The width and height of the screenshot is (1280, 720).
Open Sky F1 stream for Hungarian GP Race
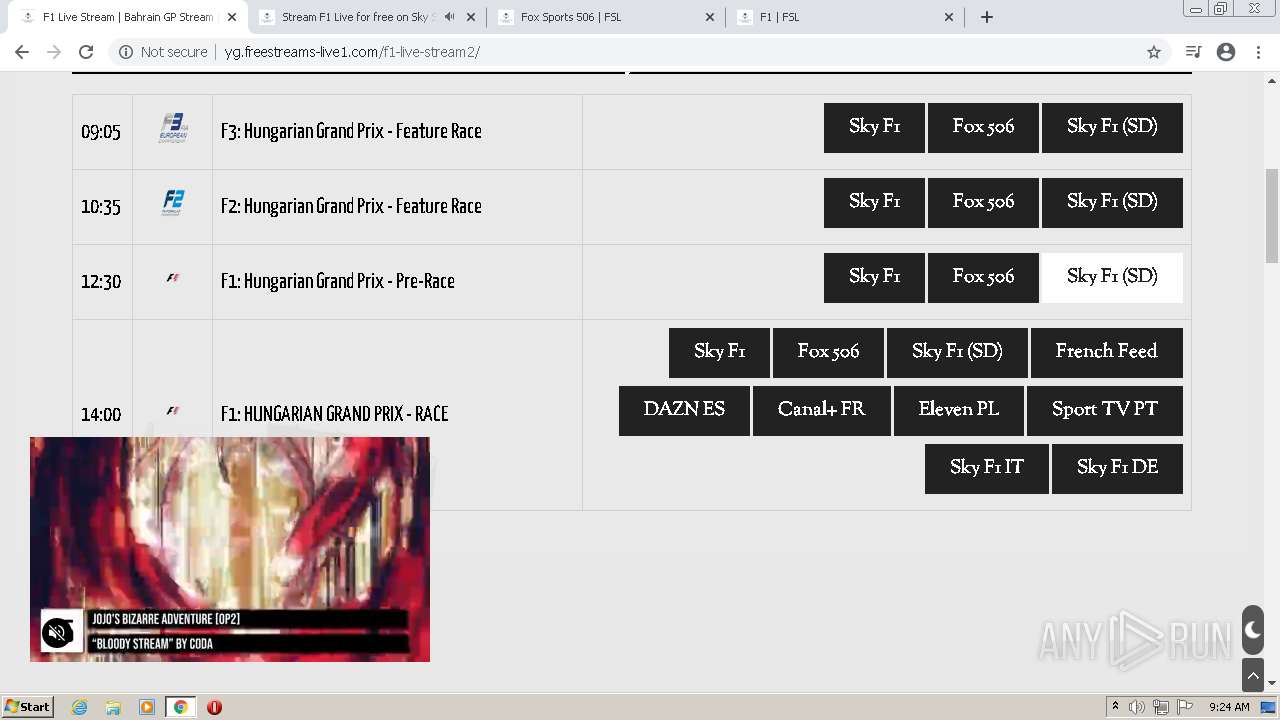point(719,353)
